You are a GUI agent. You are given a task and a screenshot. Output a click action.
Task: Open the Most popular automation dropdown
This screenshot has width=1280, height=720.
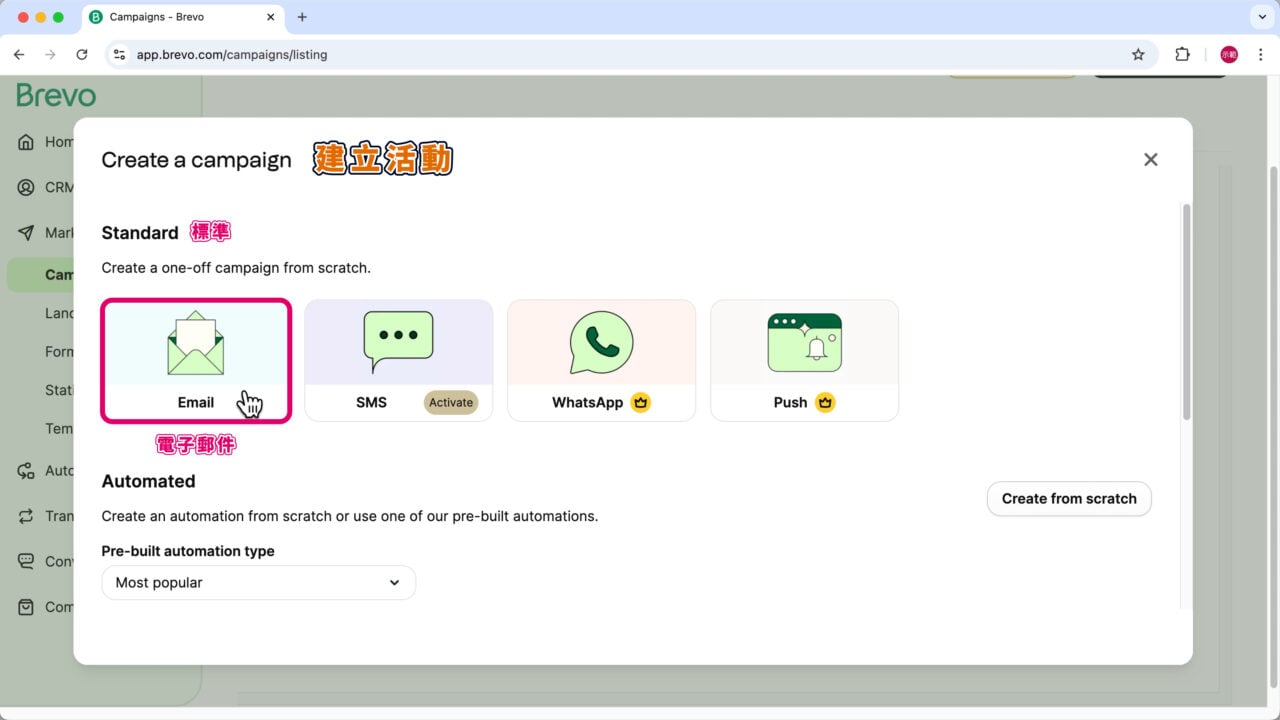258,582
